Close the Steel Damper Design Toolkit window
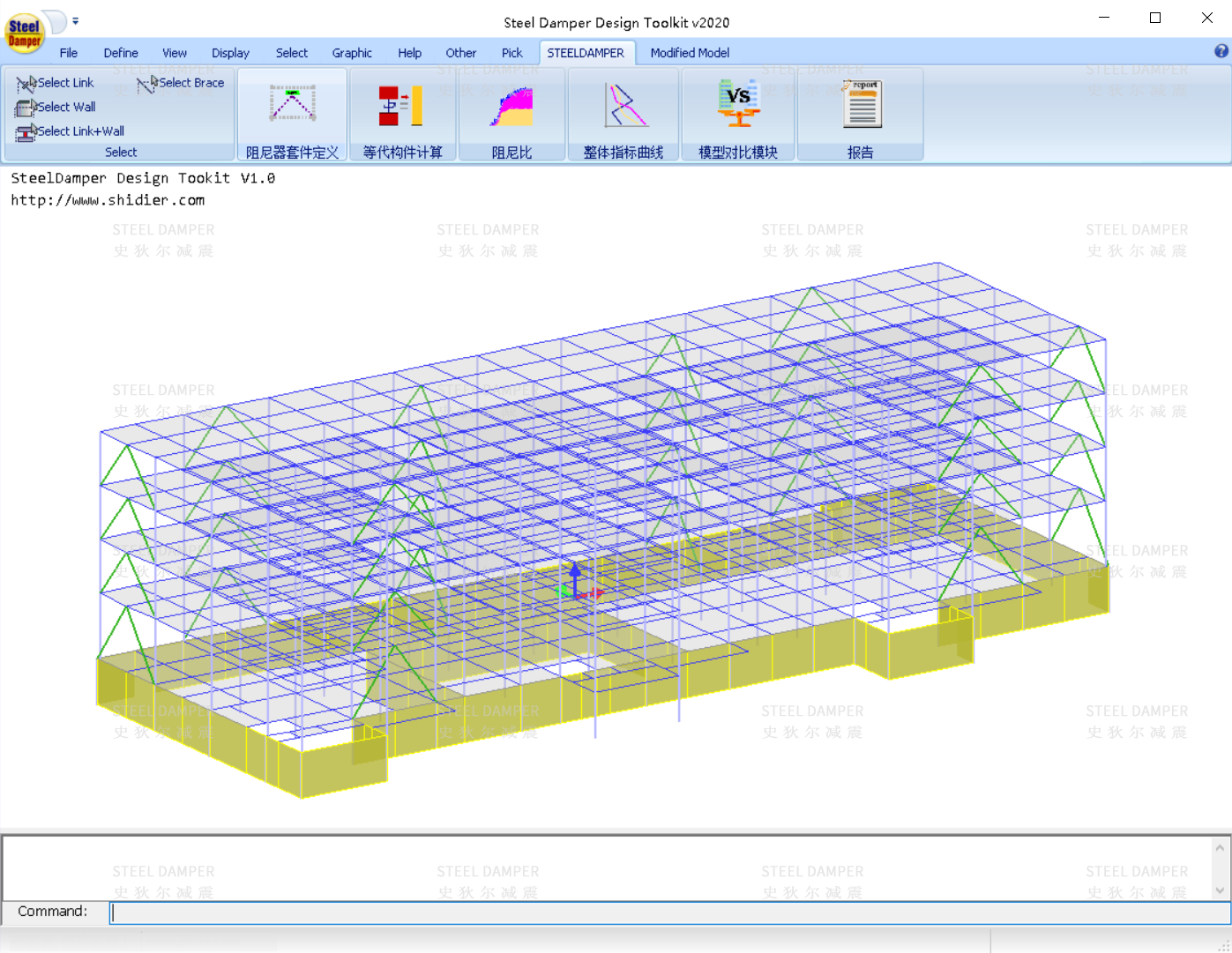Image resolution: width=1232 pixels, height=953 pixels. click(x=1206, y=18)
